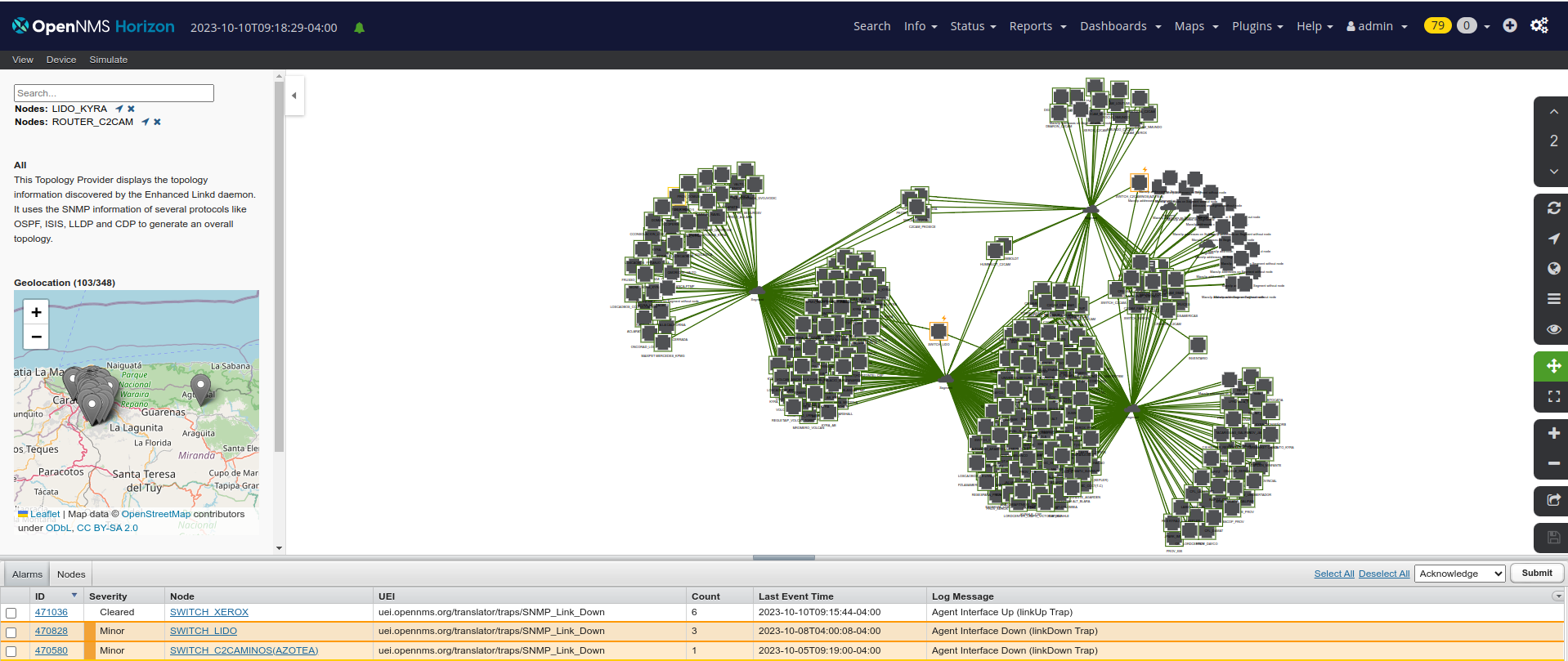Center on ROUTER_C2CAM using its arrow icon
The image size is (1568, 661).
pyautogui.click(x=146, y=122)
